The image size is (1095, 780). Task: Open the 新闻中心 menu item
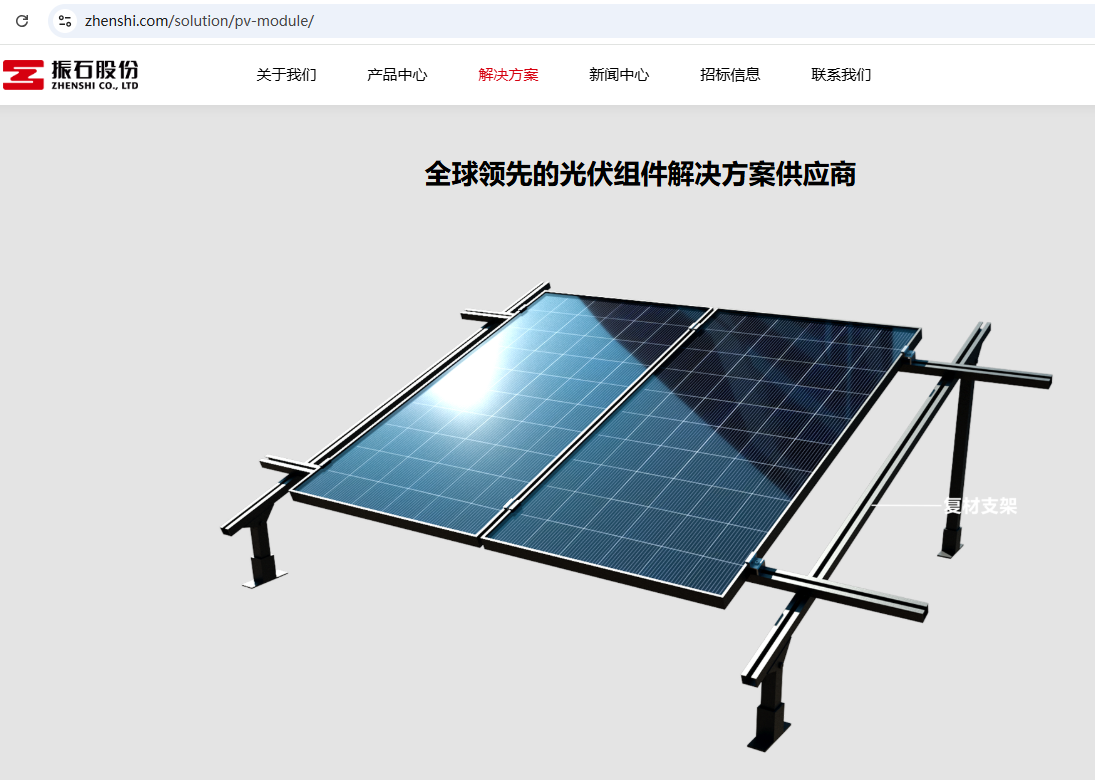click(619, 75)
